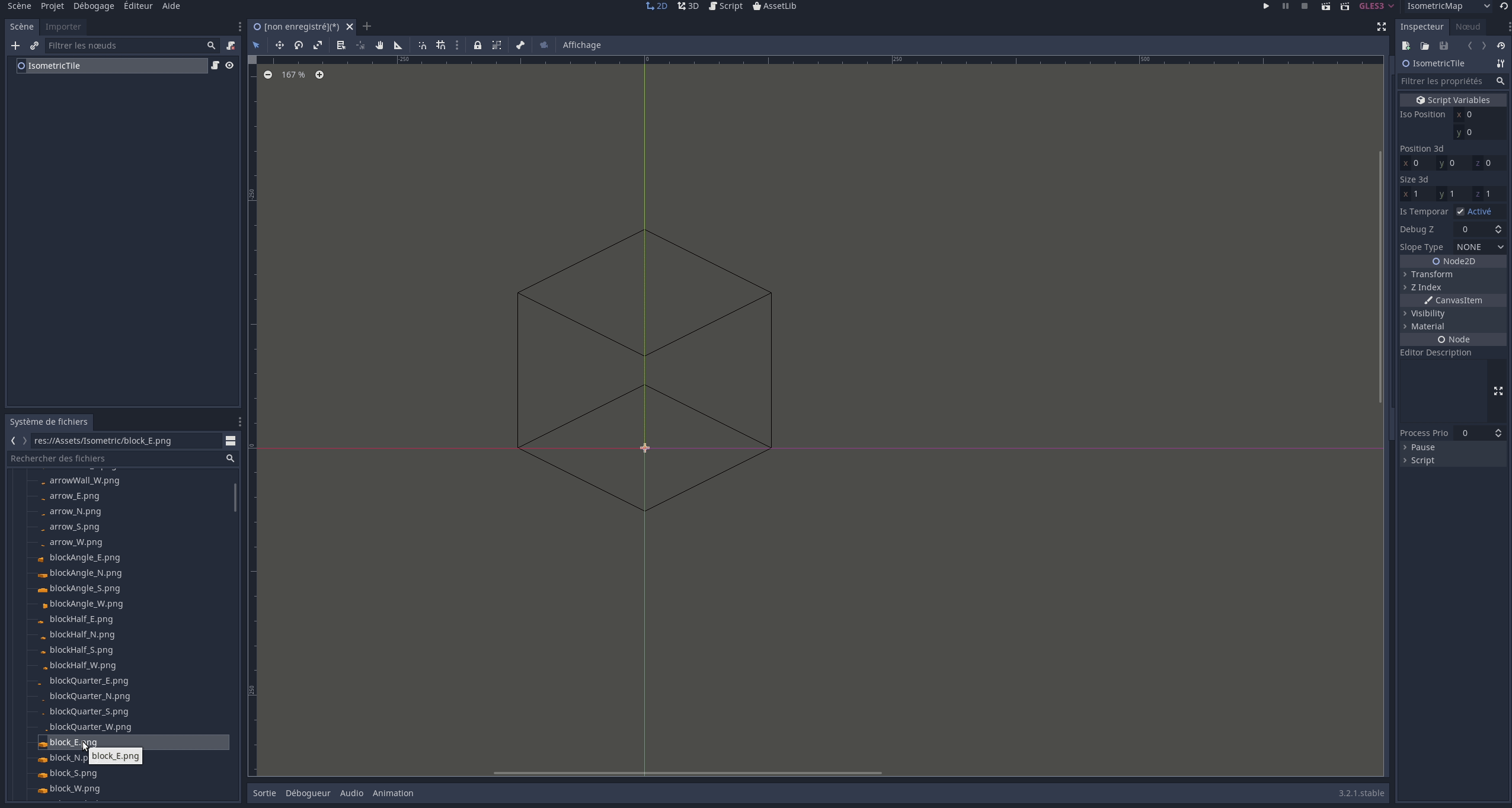
Task: Select the Scale mode tool
Action: coord(318,45)
